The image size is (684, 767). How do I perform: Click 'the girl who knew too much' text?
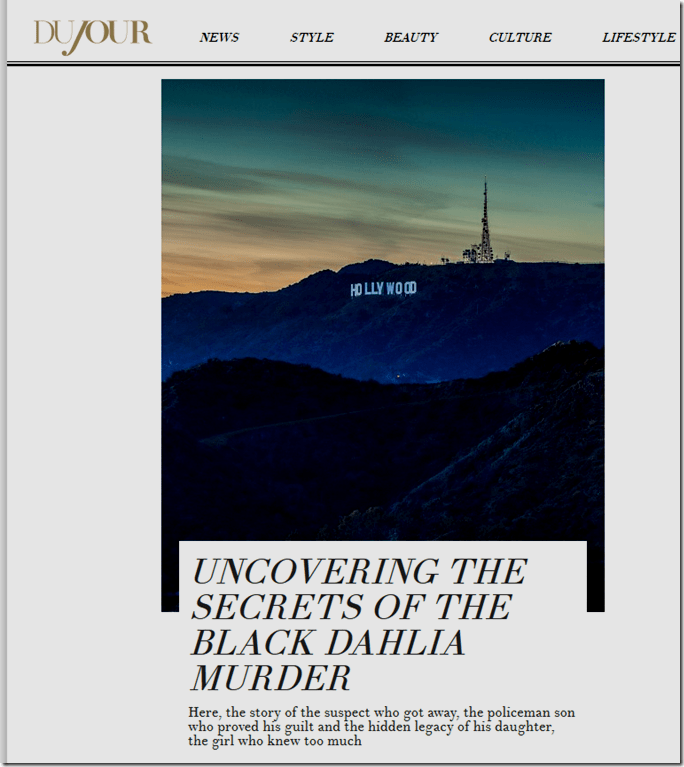pyautogui.click(x=274, y=741)
